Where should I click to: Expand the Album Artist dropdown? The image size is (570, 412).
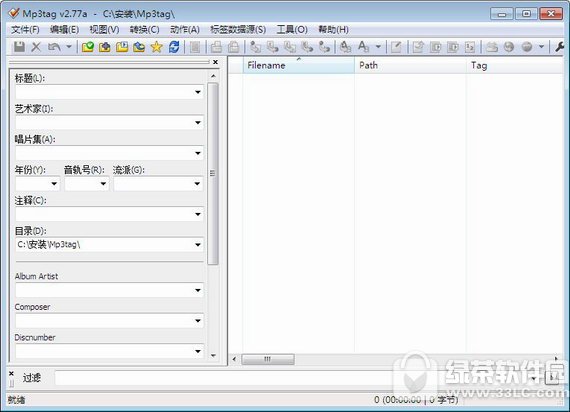pos(198,290)
